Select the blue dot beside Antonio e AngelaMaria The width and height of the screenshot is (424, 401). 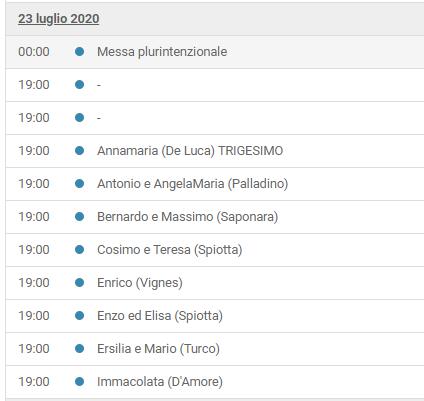tap(79, 184)
